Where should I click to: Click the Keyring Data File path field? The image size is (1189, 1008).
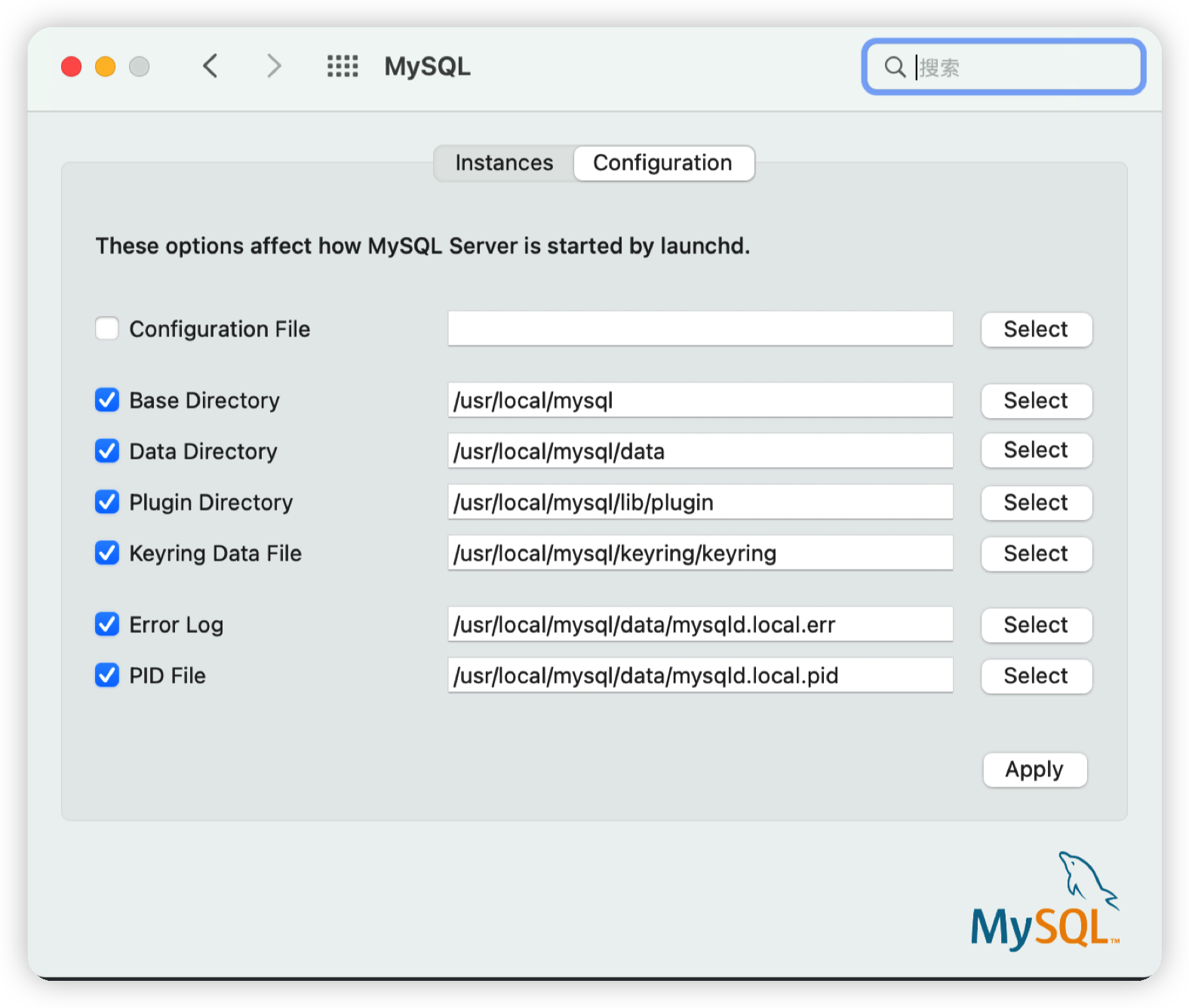pos(700,553)
